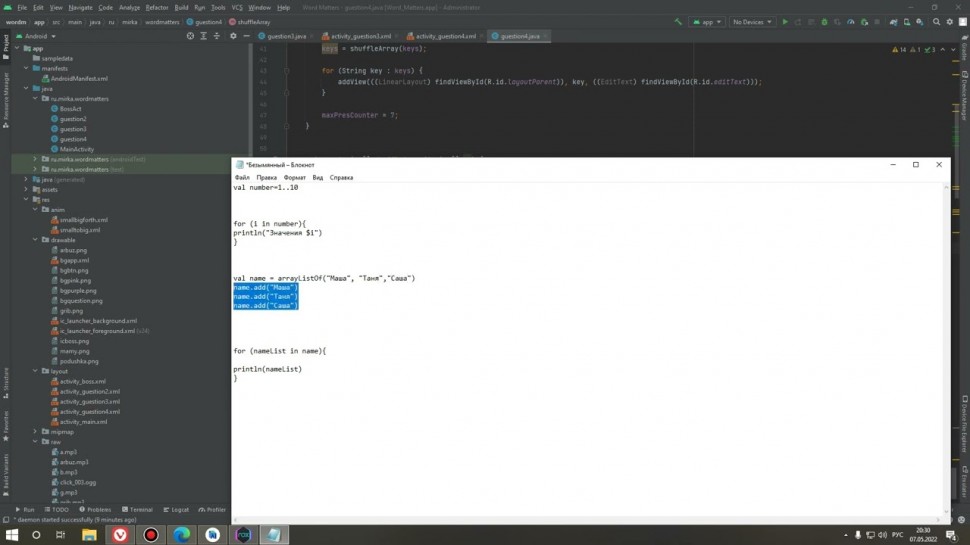Viewport: 970px width, 545px height.
Task: Collapse the drawable folder in tree
Action: click(x=35, y=240)
